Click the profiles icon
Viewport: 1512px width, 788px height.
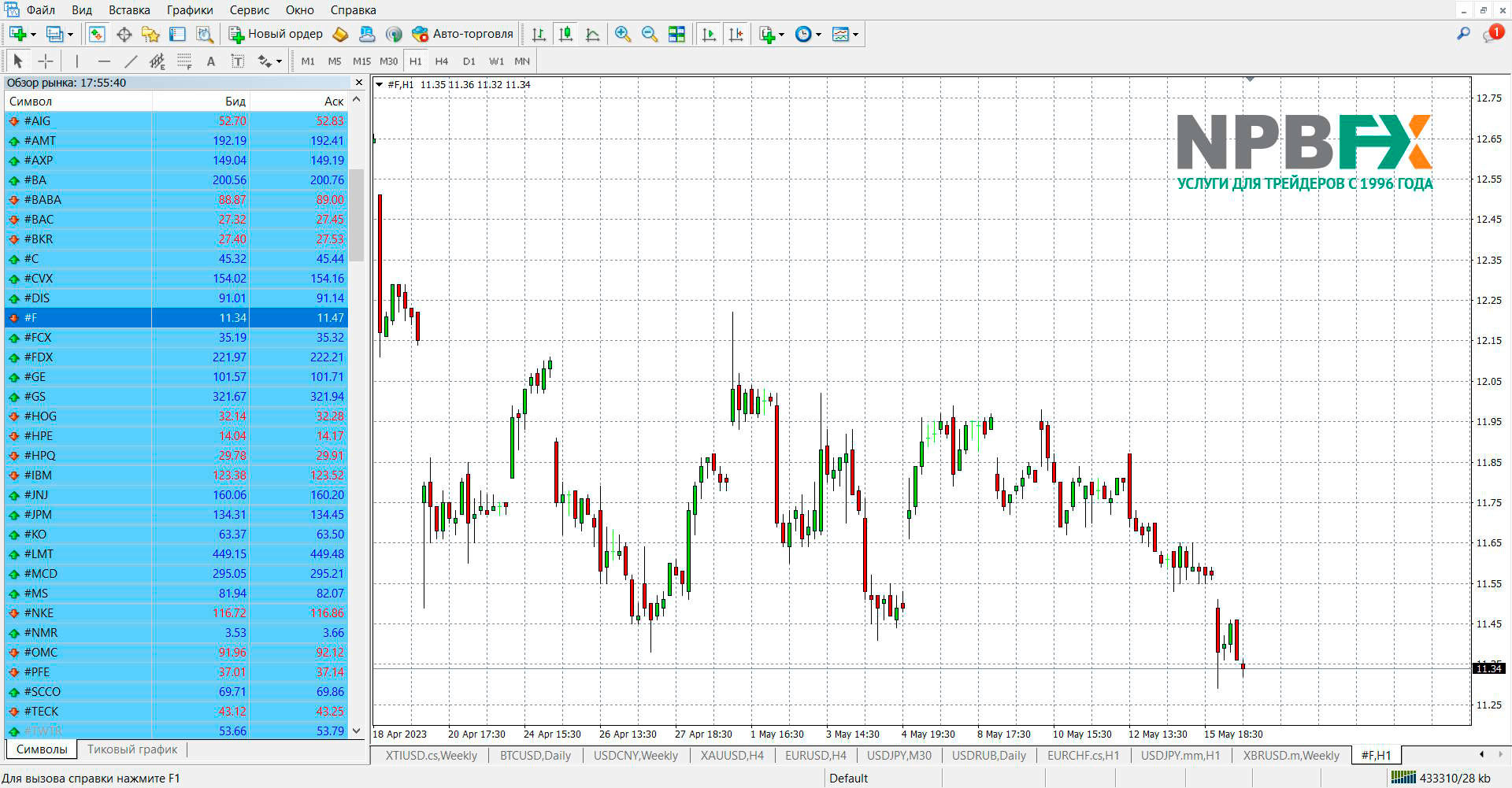(x=54, y=34)
